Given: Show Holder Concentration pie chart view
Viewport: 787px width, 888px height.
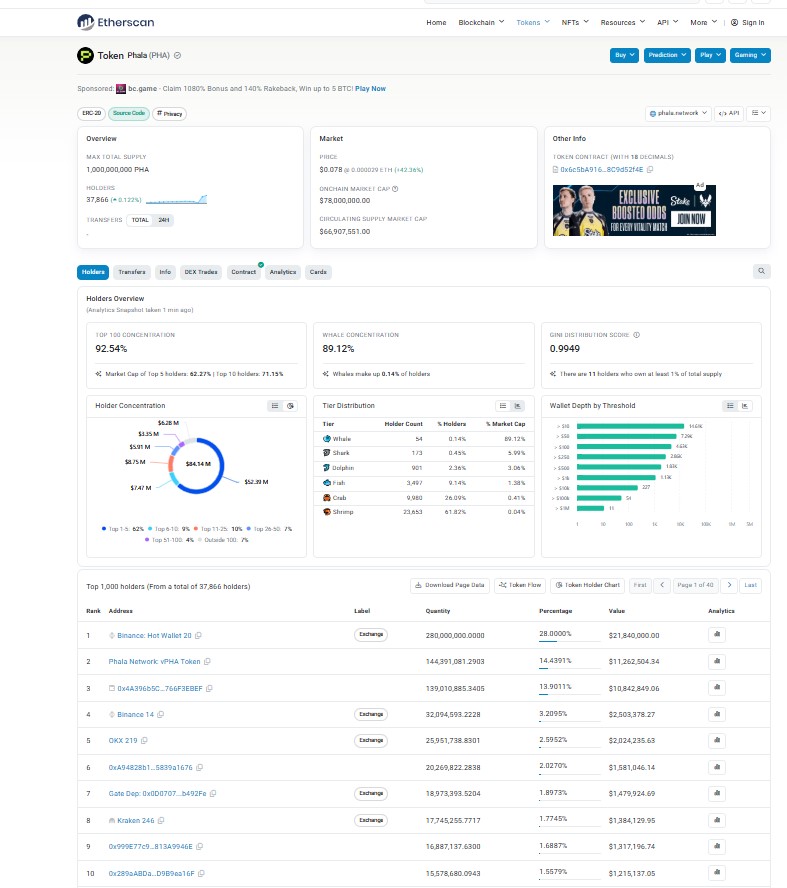Looking at the screenshot, I should click(x=290, y=405).
